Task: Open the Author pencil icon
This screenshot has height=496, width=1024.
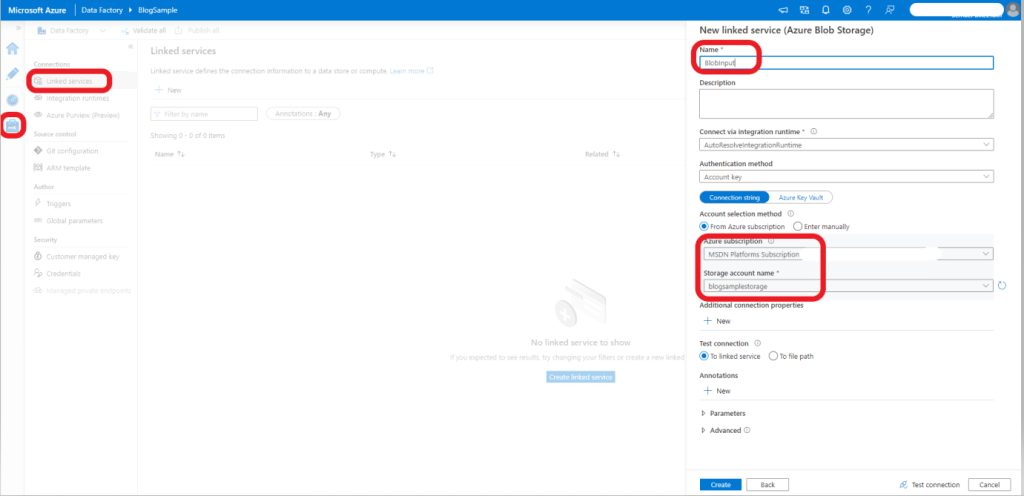Action: click(x=12, y=75)
